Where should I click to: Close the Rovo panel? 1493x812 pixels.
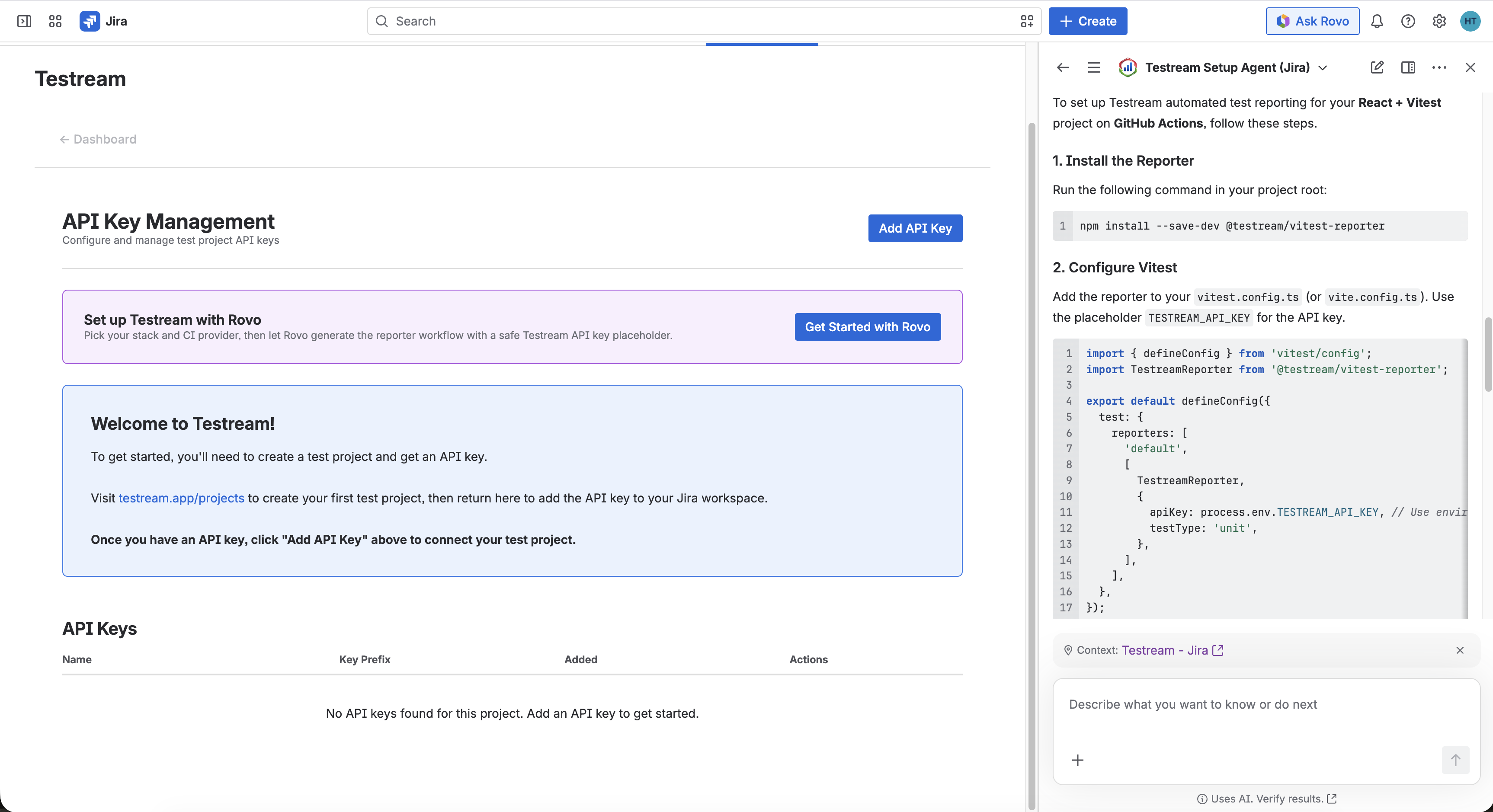point(1471,68)
